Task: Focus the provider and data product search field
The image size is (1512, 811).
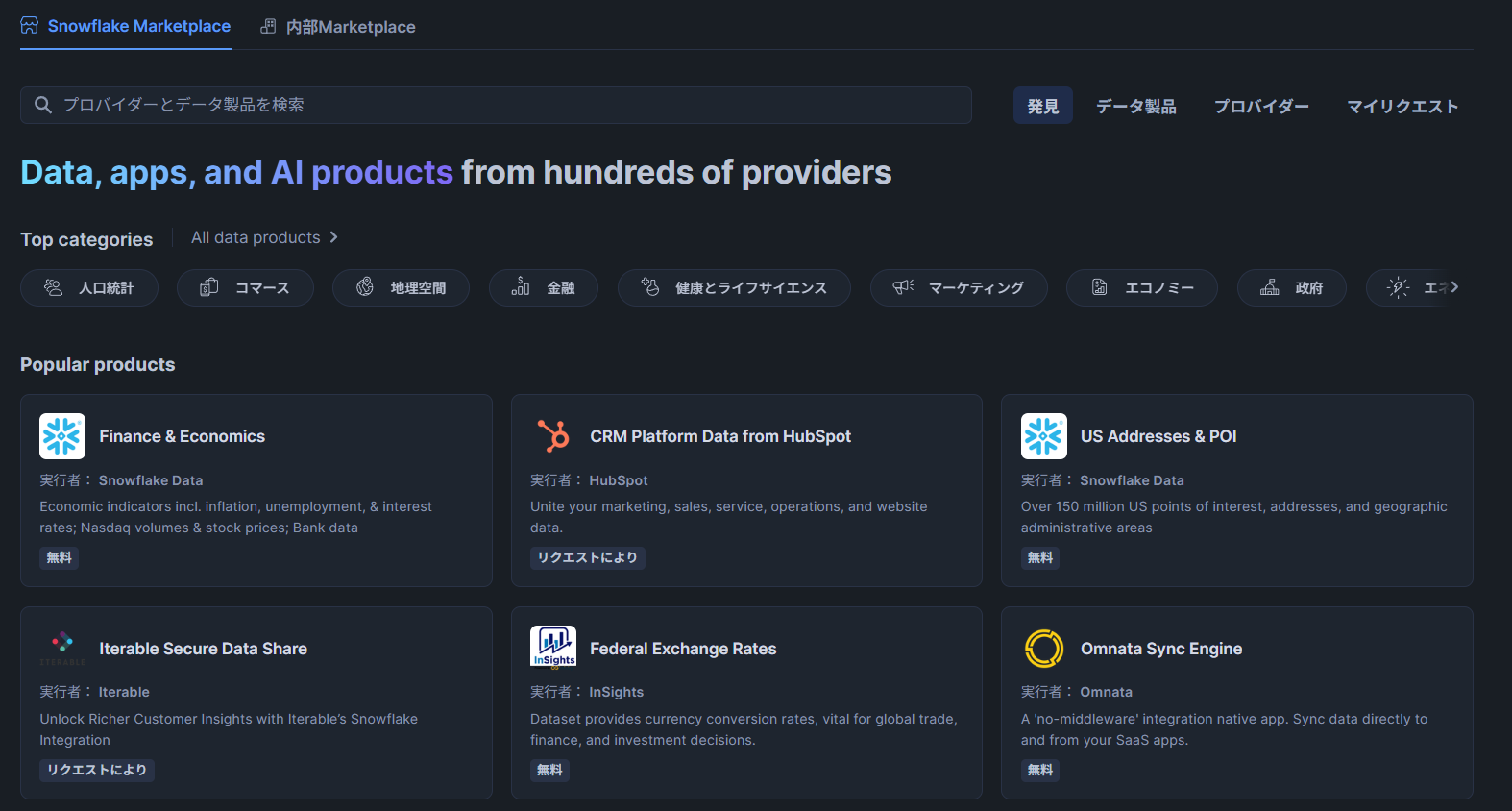Action: pos(496,105)
